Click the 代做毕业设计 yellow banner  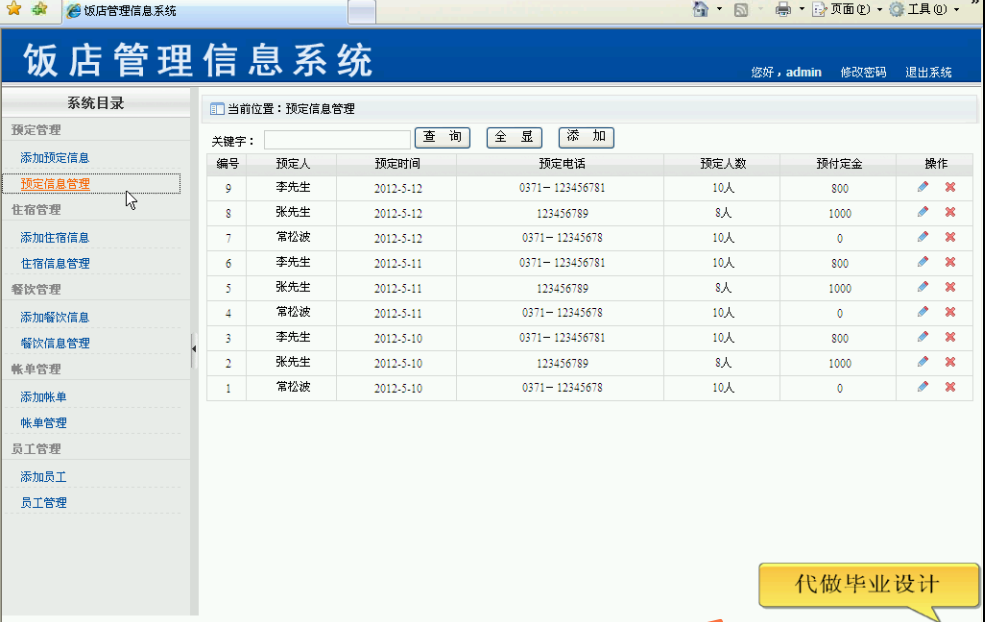868,585
